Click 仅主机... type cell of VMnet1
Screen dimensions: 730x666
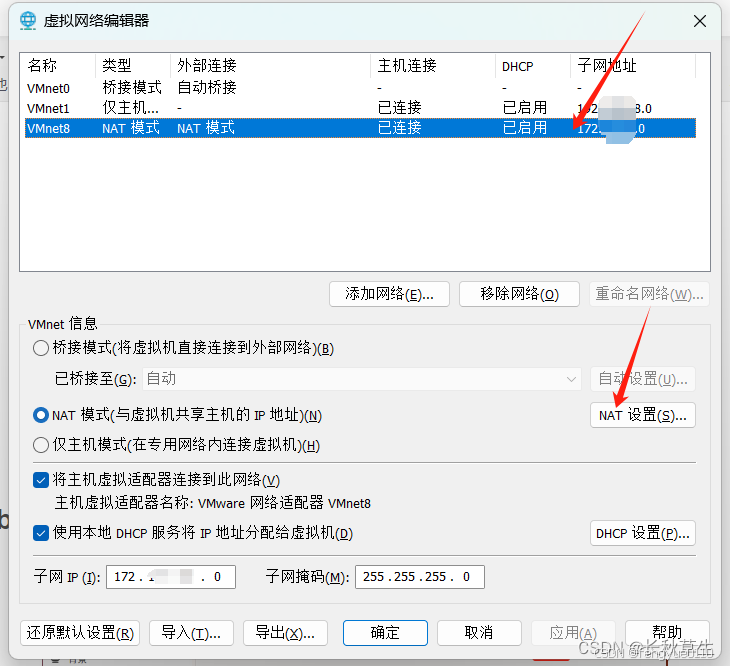[131, 108]
